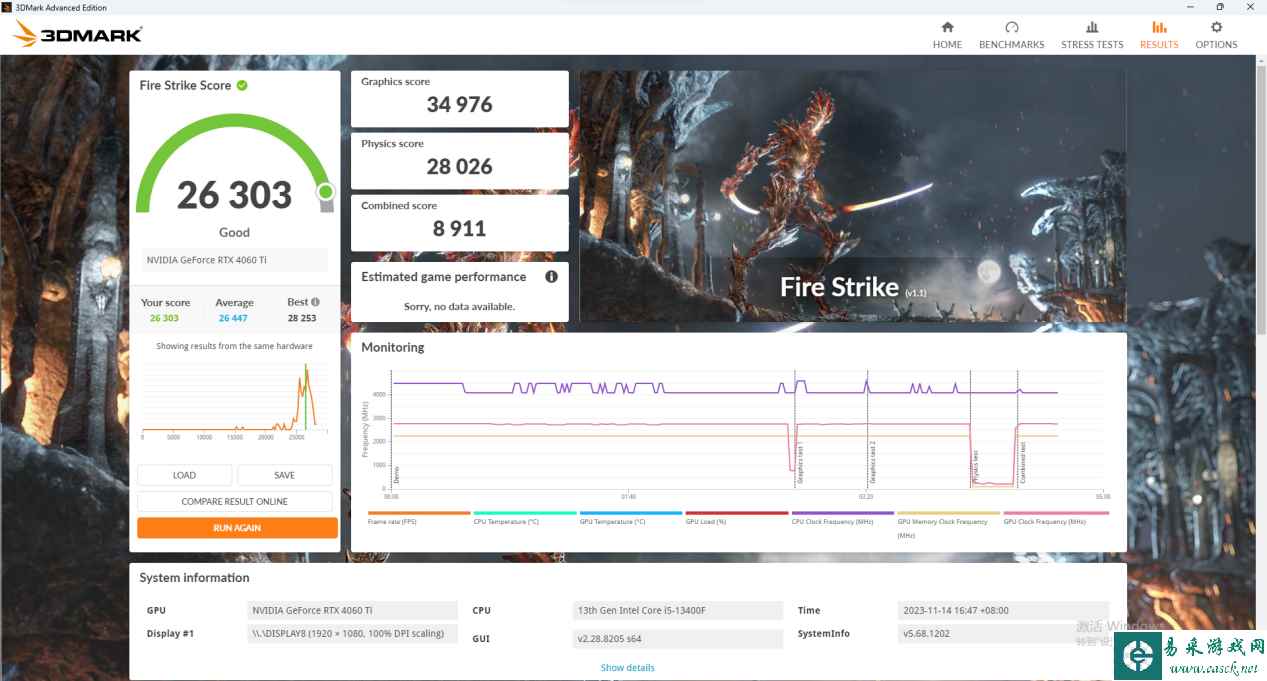The width and height of the screenshot is (1267, 681).
Task: Click the Sorry, no data available message
Action: pyautogui.click(x=459, y=306)
